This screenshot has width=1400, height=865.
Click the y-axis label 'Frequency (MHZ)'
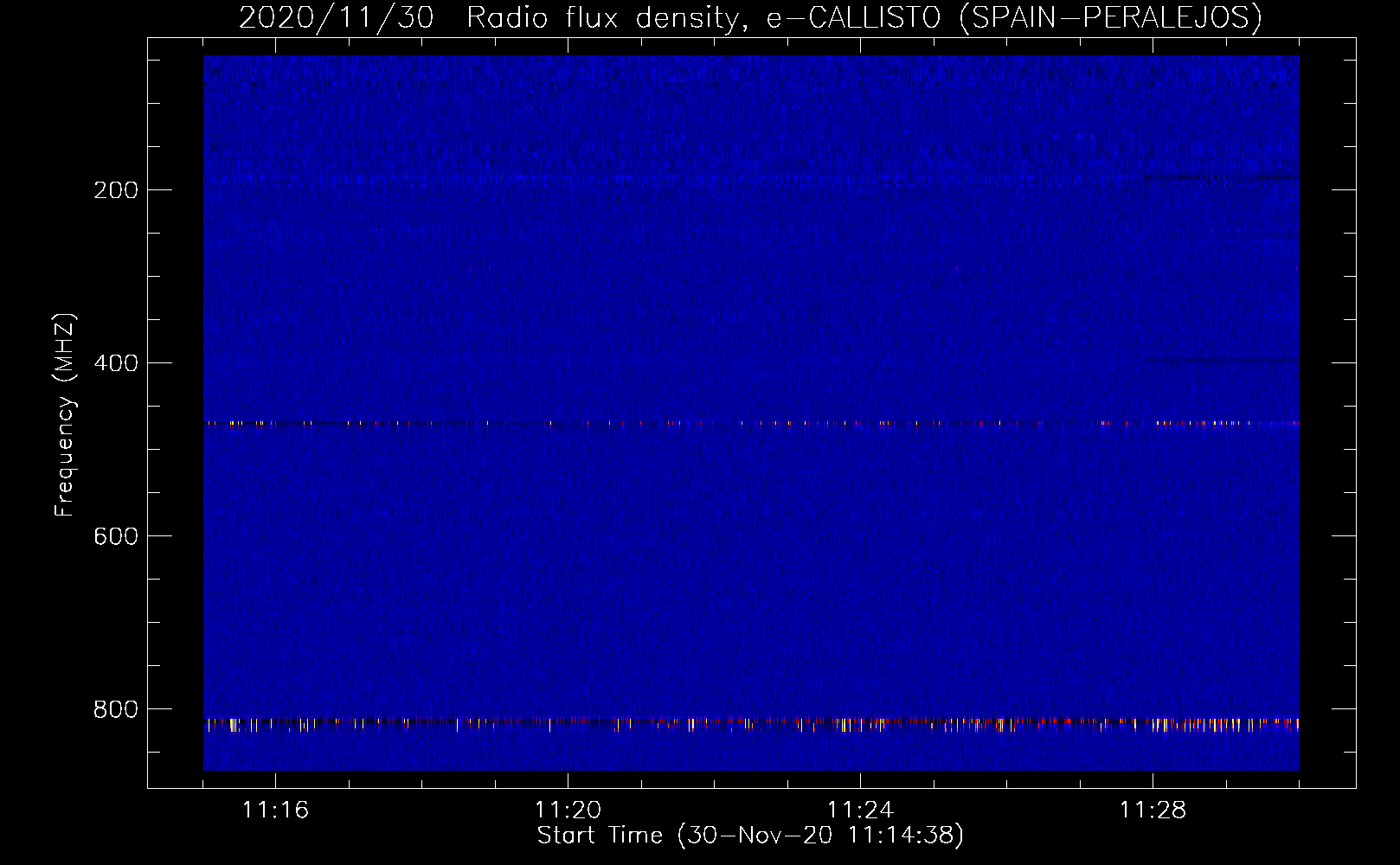[65, 415]
